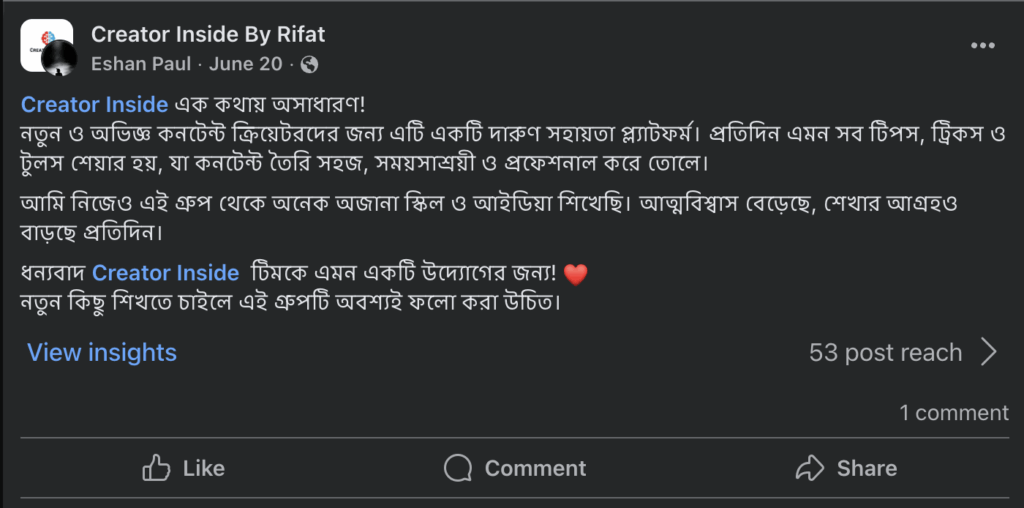Open the Creator Inside By Rifat group page
1024x508 pixels.
(208, 34)
